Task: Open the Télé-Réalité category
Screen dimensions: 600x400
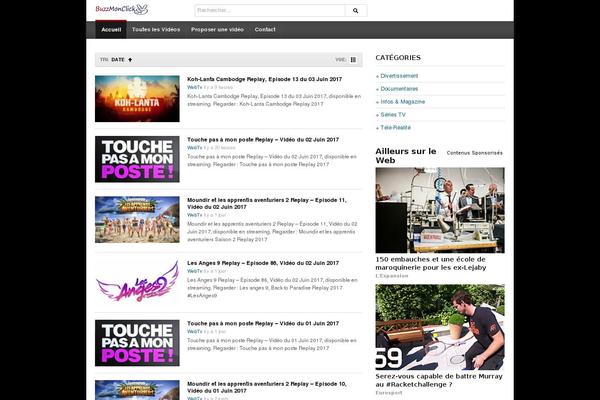Action: pos(395,128)
